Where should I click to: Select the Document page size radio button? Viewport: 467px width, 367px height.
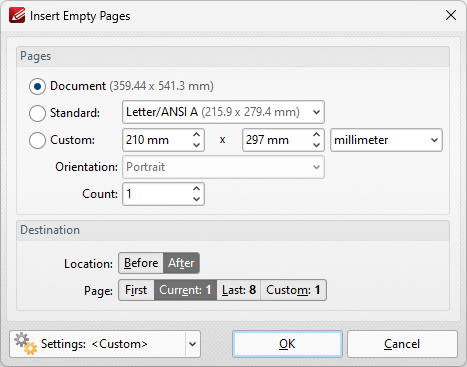point(37,86)
